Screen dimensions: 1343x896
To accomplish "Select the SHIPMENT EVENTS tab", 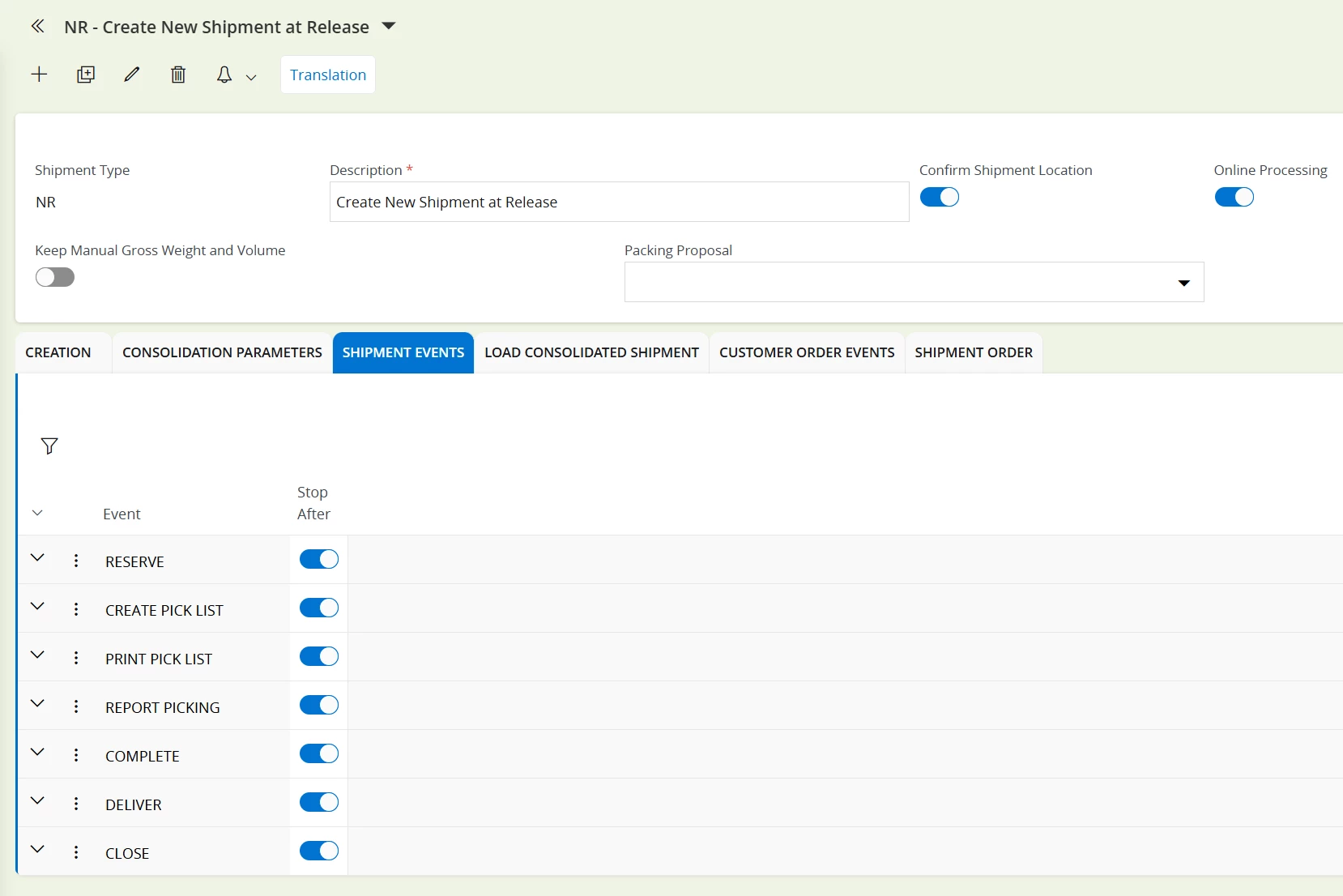I will (x=403, y=352).
